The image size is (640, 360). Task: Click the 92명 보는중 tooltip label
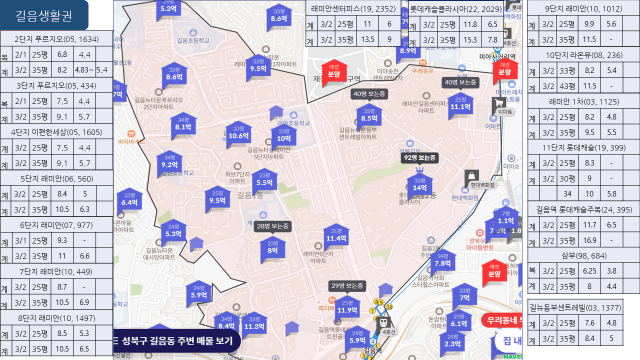(420, 158)
